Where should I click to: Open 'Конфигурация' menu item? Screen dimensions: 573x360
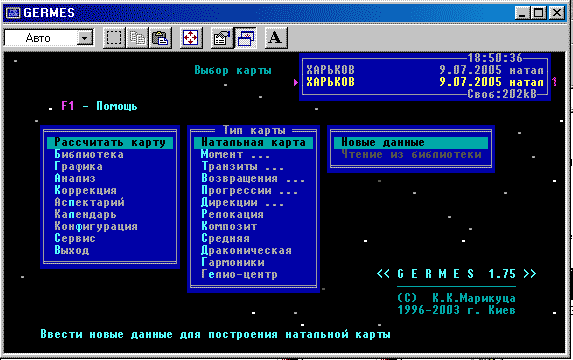[x=96, y=227]
